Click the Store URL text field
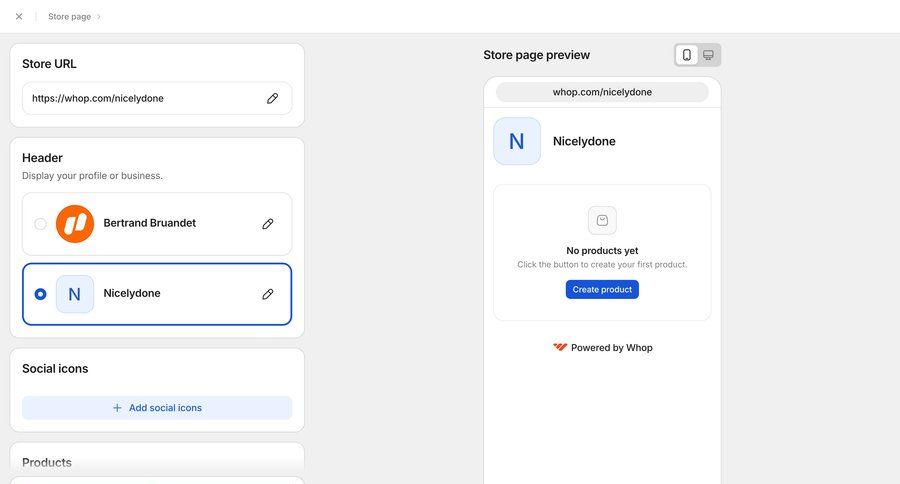Viewport: 900px width, 484px height. point(140,99)
